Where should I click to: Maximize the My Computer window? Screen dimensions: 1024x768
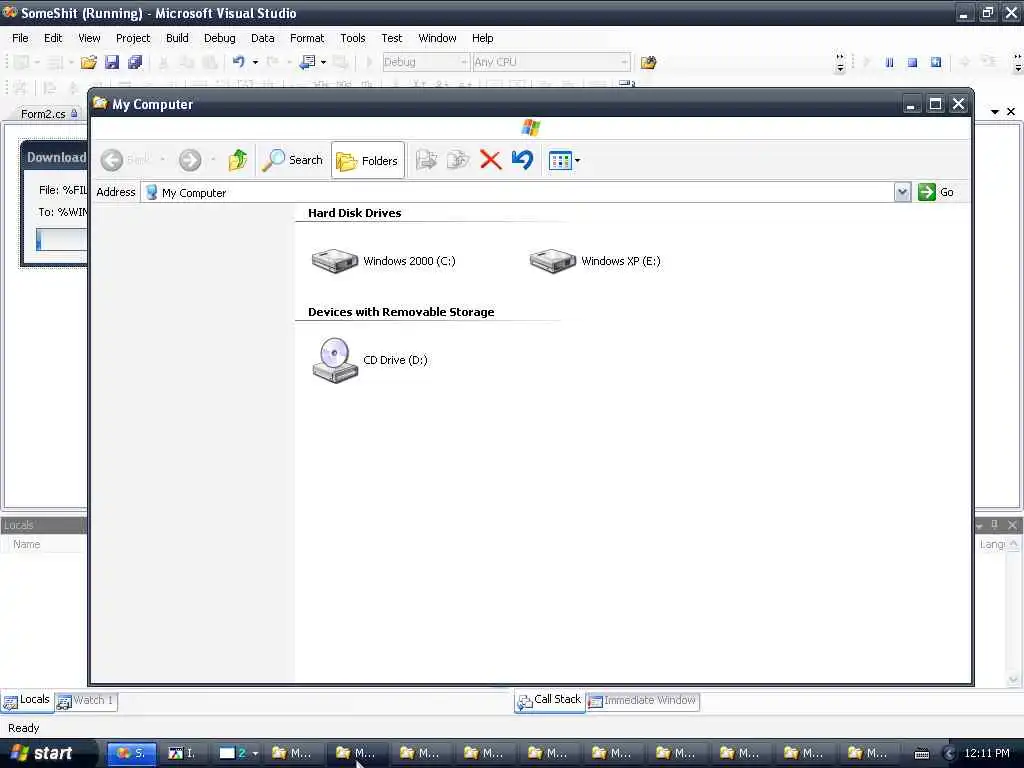(x=935, y=104)
